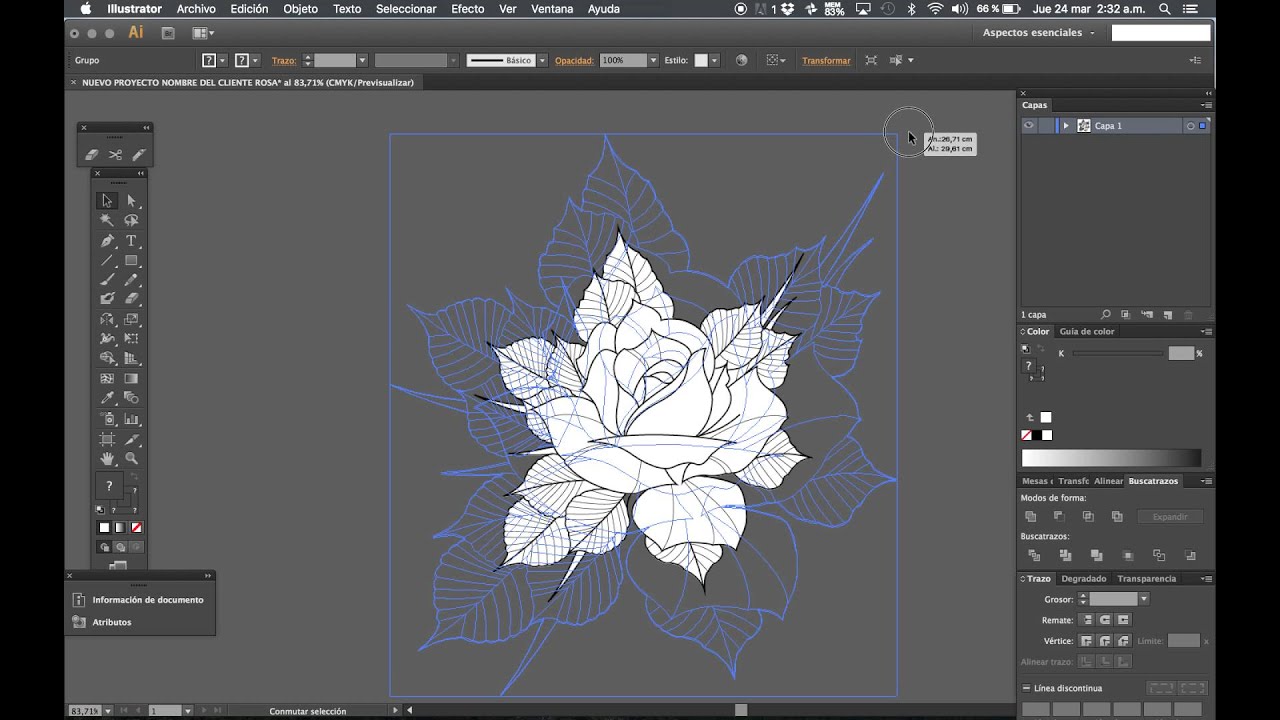Open the Aspectos esenciales workspace switcher

point(1038,32)
